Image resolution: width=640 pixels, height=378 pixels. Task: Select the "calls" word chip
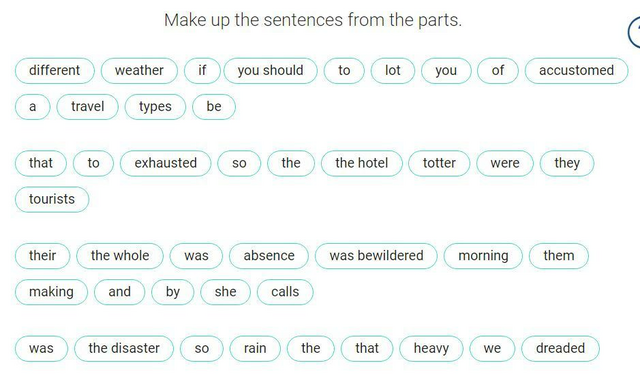(285, 292)
